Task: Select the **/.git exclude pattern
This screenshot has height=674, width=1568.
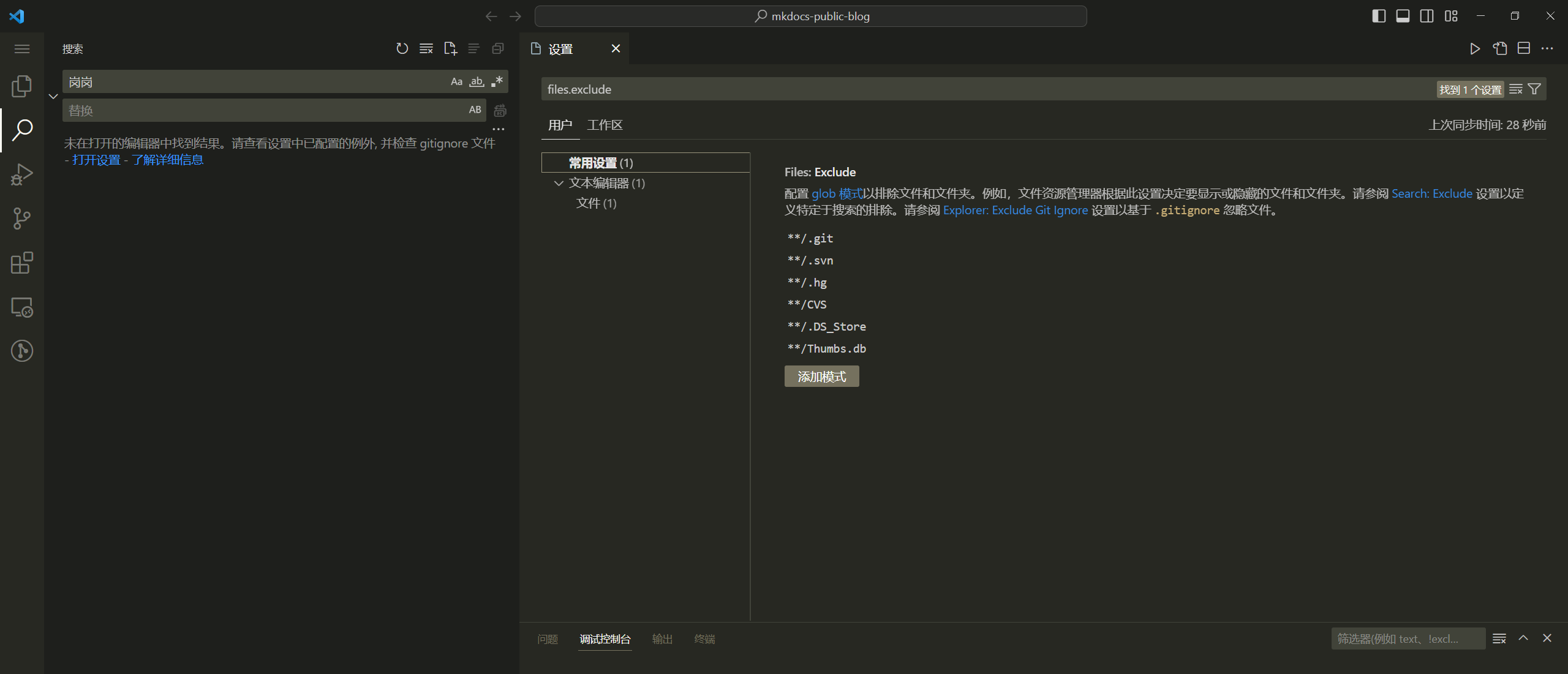Action: coord(810,238)
